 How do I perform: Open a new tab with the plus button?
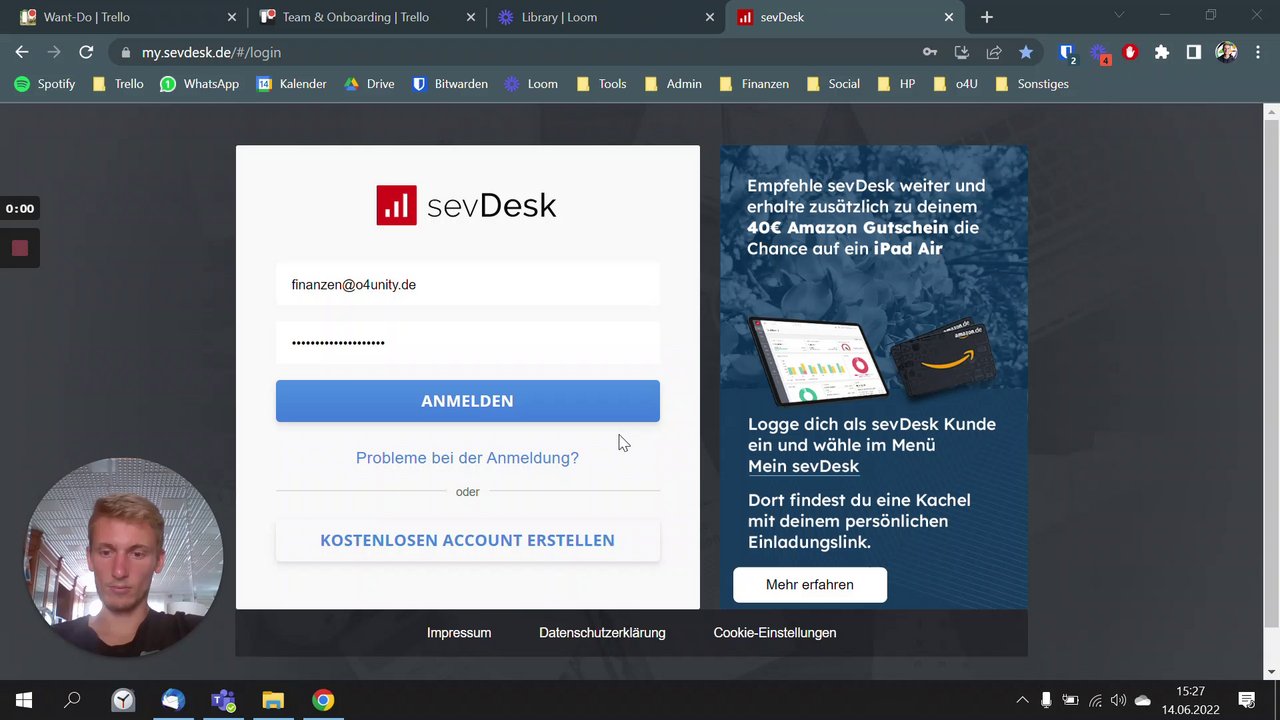[x=987, y=17]
